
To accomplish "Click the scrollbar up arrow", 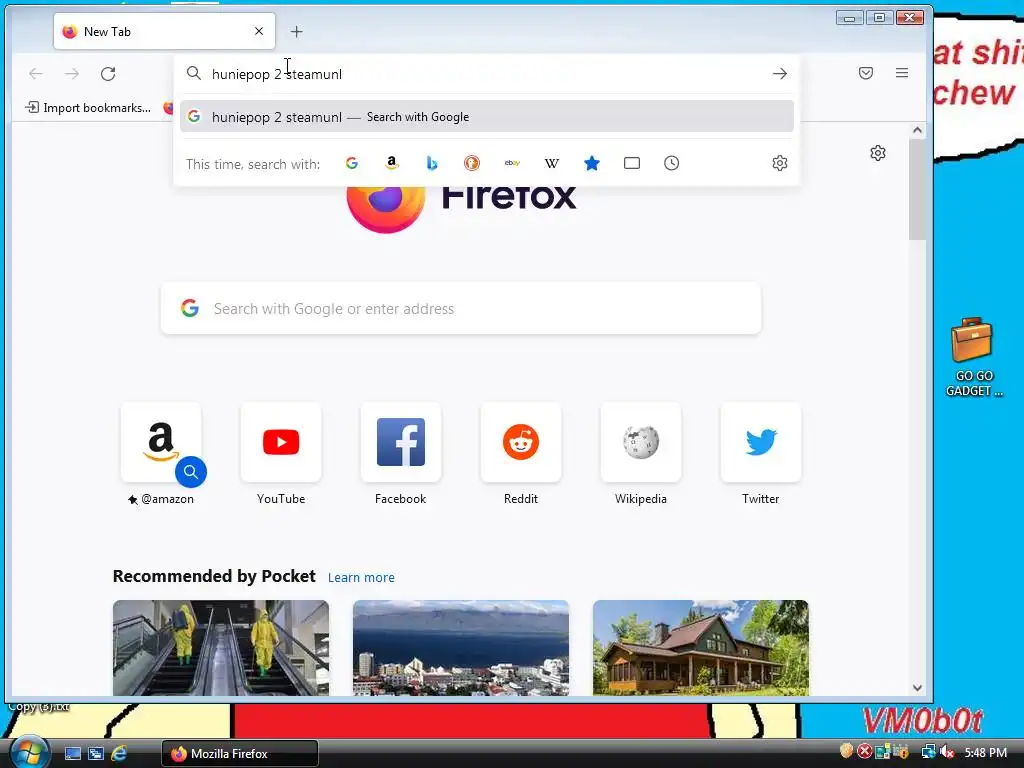I will (x=918, y=130).
